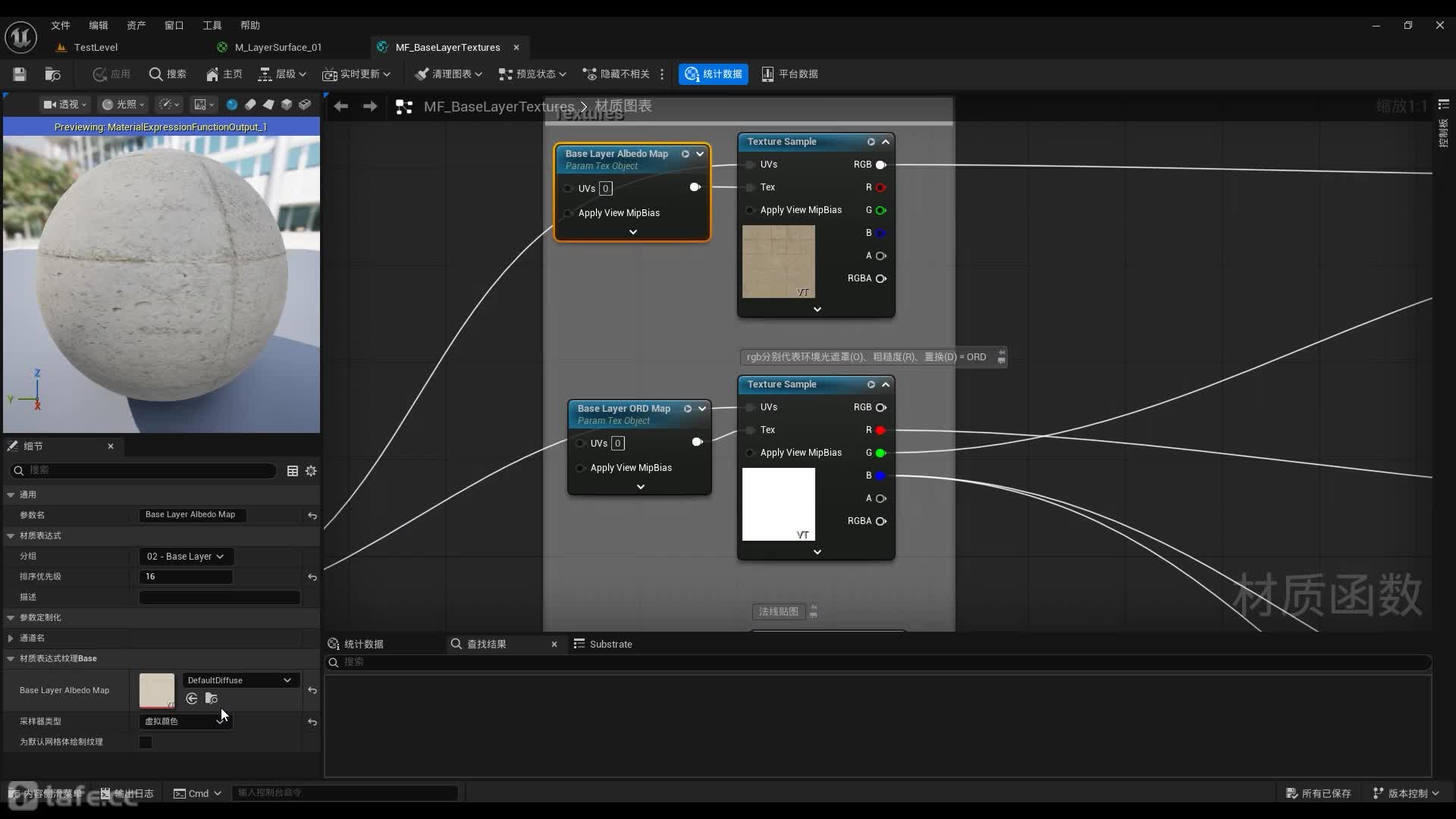Select the cube preview mesh icon

point(287,105)
